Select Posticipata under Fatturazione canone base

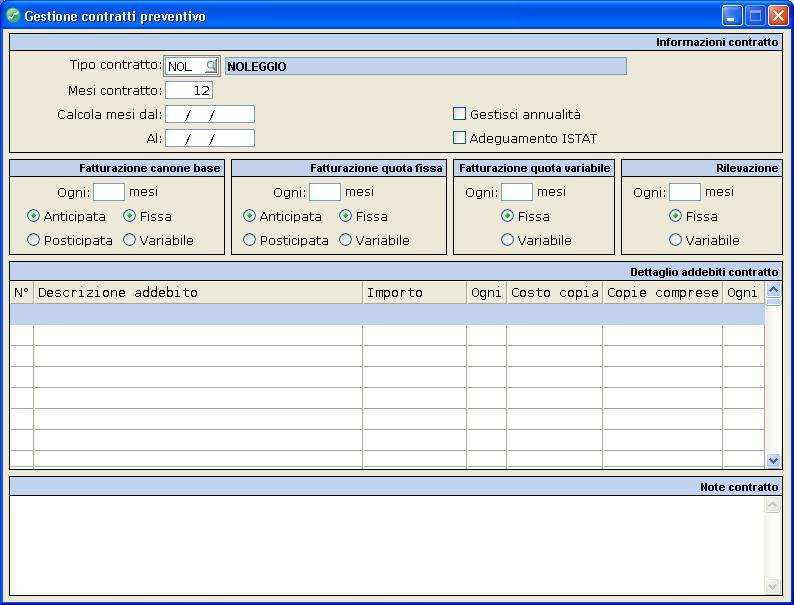33,240
